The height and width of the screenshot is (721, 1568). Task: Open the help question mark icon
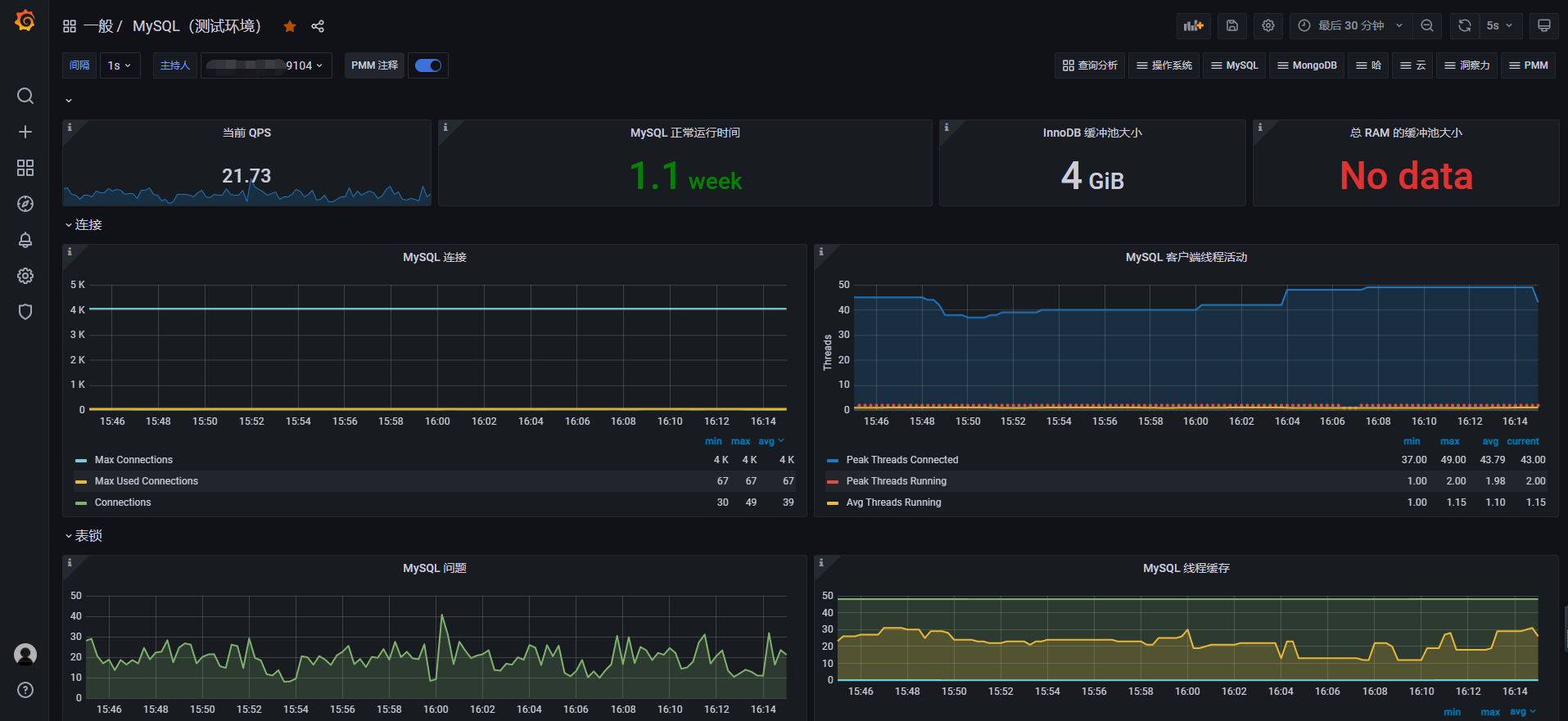click(25, 690)
